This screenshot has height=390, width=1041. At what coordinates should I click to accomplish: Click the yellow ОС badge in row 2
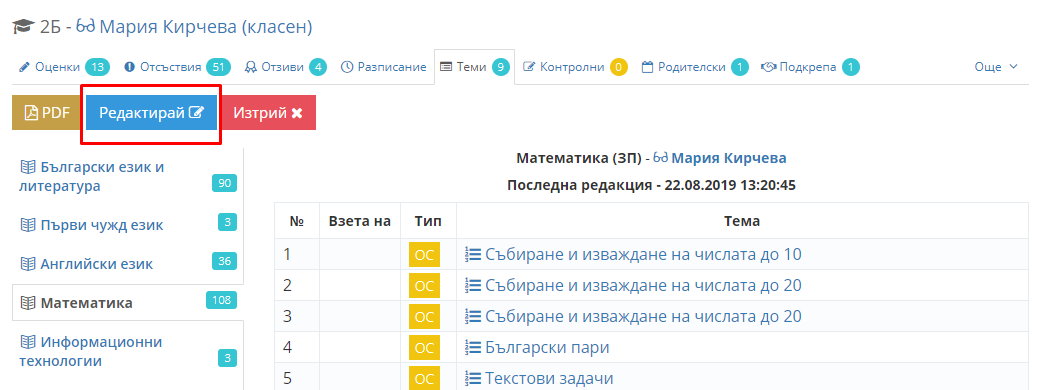tap(424, 286)
